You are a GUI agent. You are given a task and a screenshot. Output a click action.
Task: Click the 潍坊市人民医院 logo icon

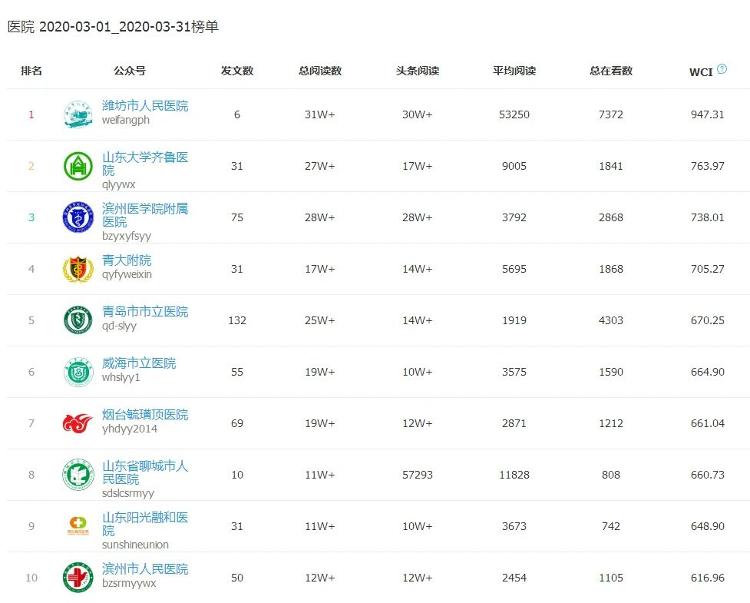[x=77, y=114]
